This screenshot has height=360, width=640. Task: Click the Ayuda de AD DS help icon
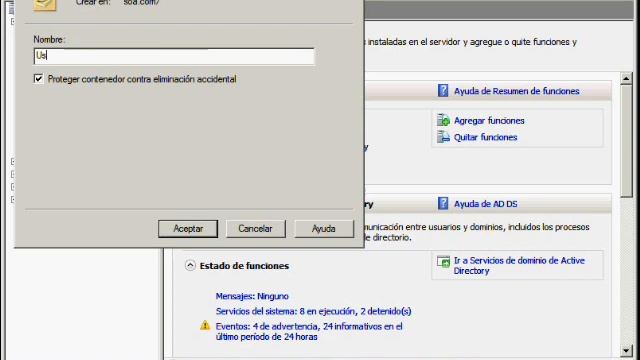click(x=443, y=203)
